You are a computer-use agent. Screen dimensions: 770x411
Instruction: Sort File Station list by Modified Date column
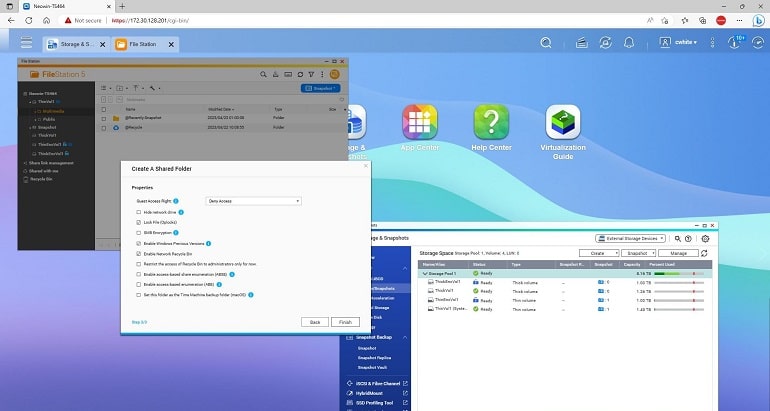(x=221, y=110)
